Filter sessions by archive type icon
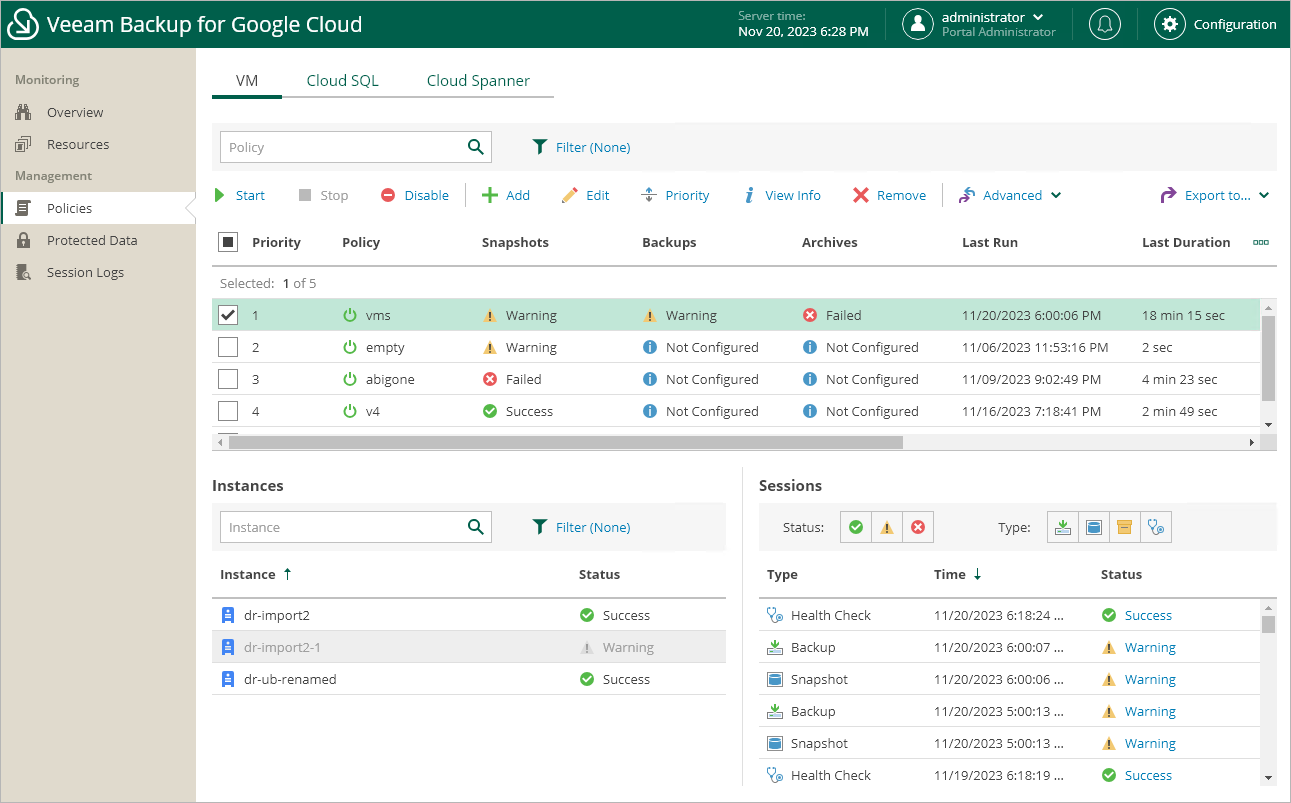The width and height of the screenshot is (1291, 803). (1124, 528)
